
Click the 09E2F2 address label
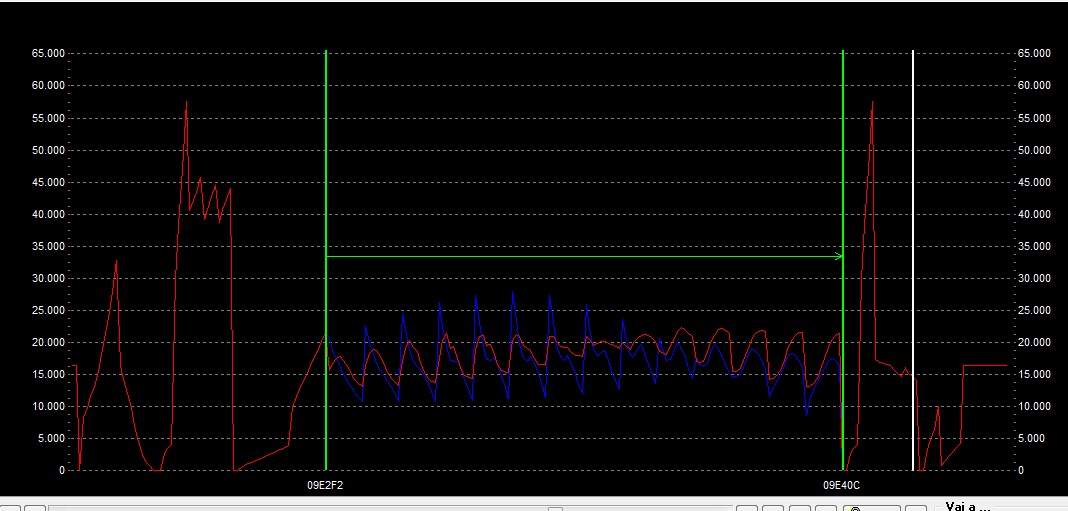pos(325,486)
